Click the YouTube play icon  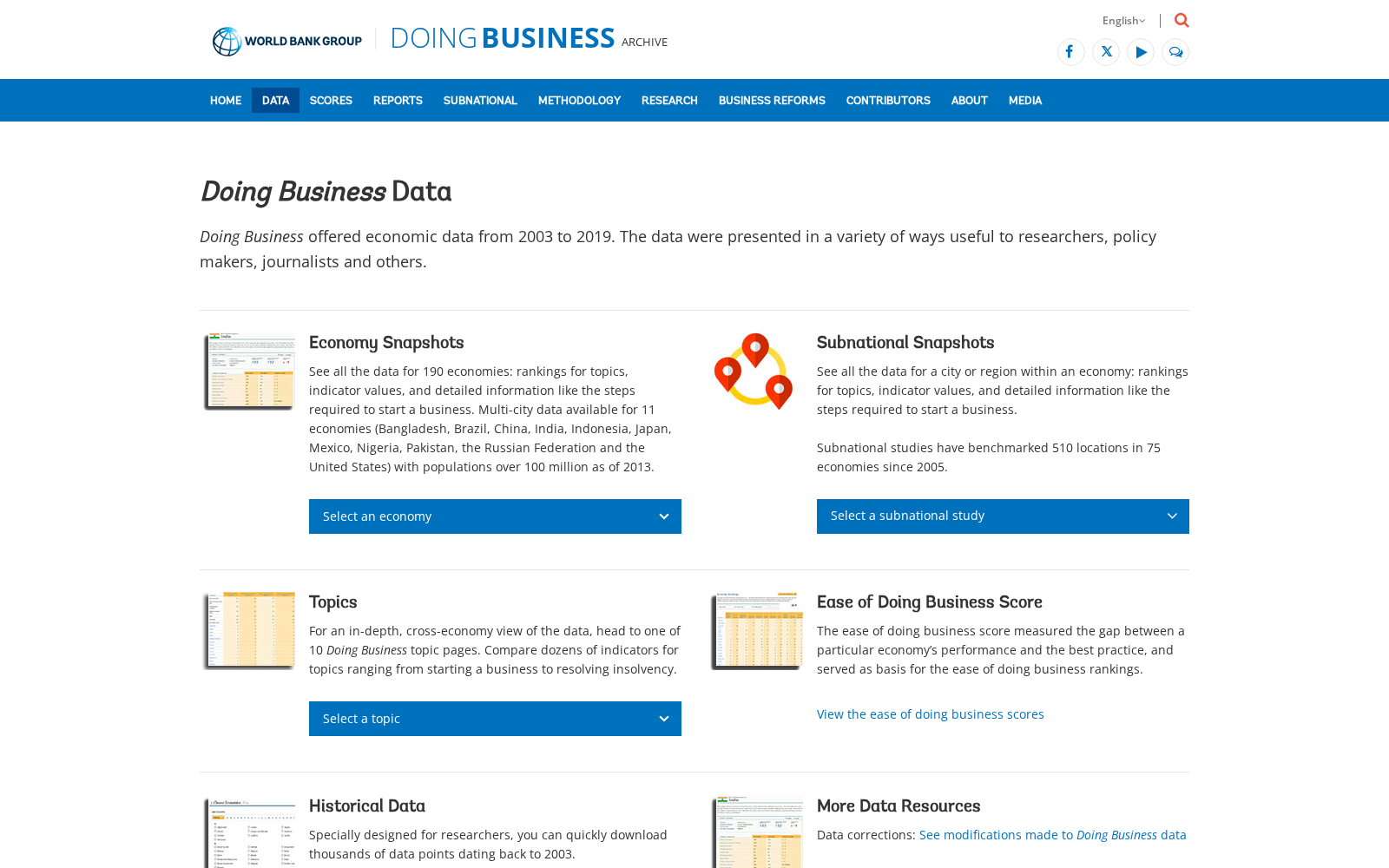coord(1141,52)
